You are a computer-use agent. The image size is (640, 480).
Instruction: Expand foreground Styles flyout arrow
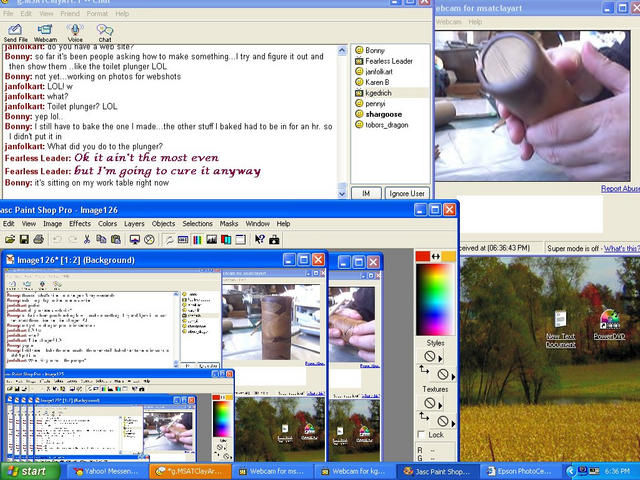tap(440, 358)
